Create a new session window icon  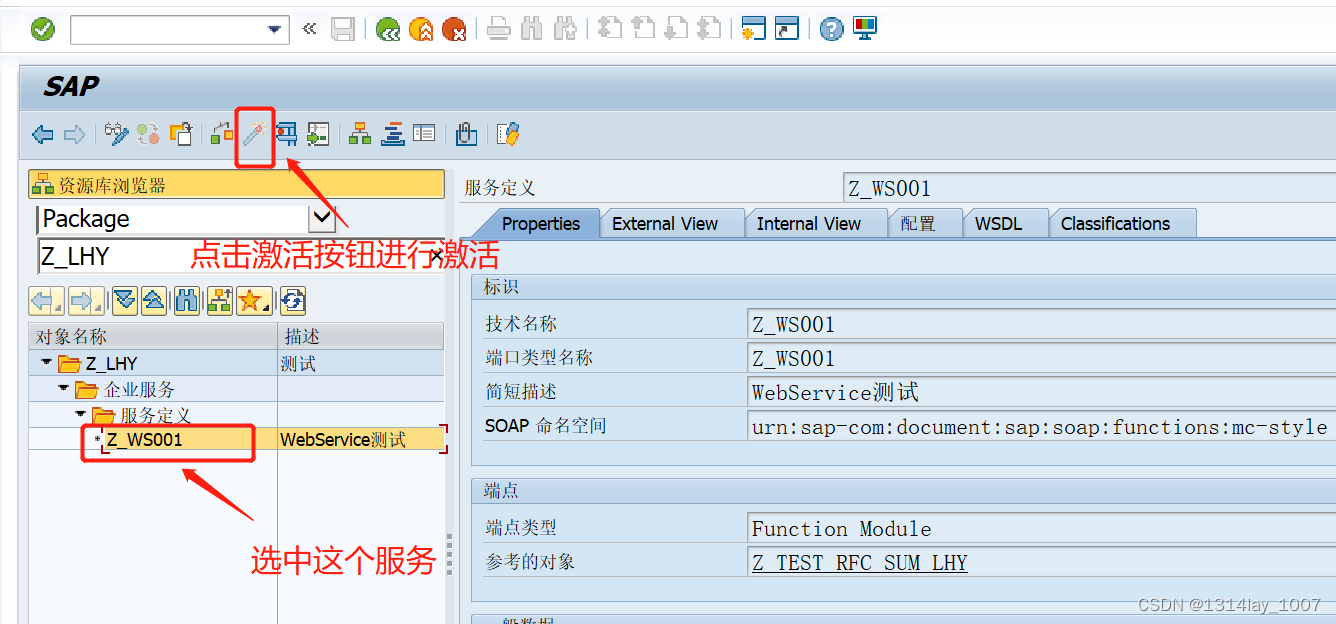point(753,29)
